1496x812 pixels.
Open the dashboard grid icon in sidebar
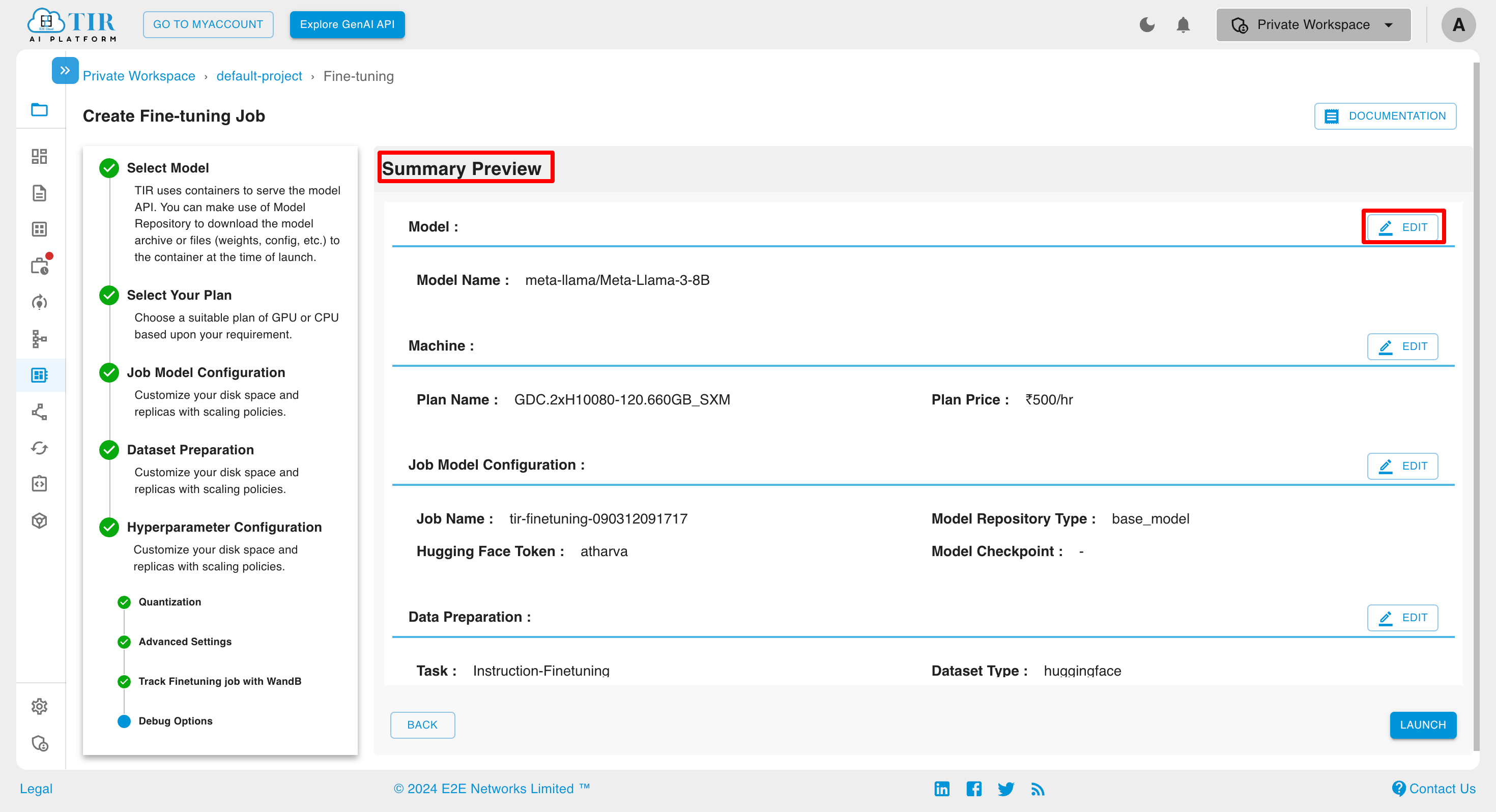pos(40,156)
